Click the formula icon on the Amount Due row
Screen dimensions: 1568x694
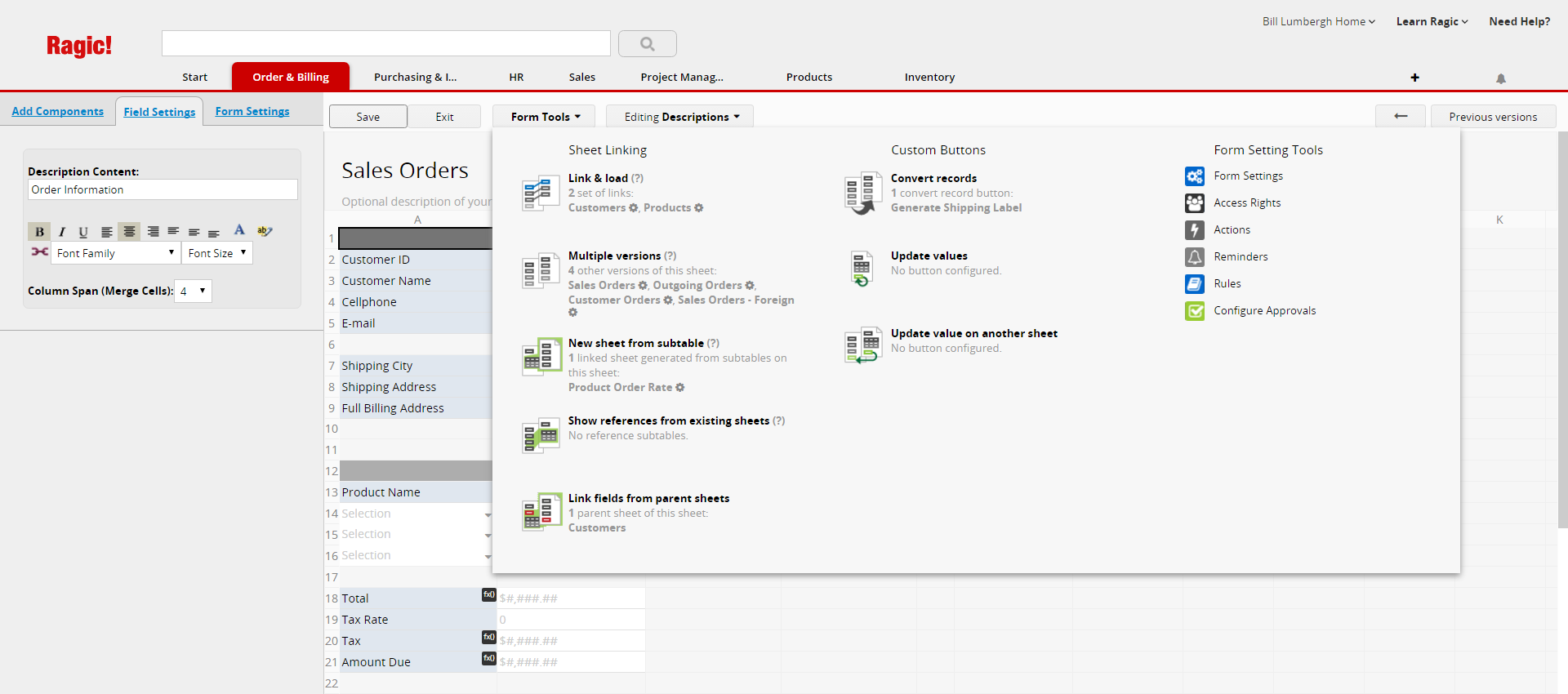click(489, 658)
